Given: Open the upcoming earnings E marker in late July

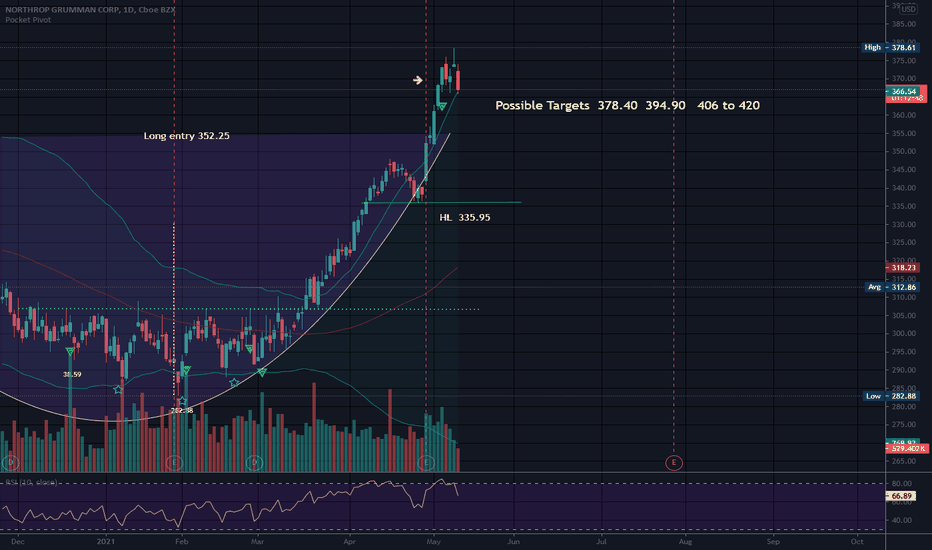Looking at the screenshot, I should 673,462.
